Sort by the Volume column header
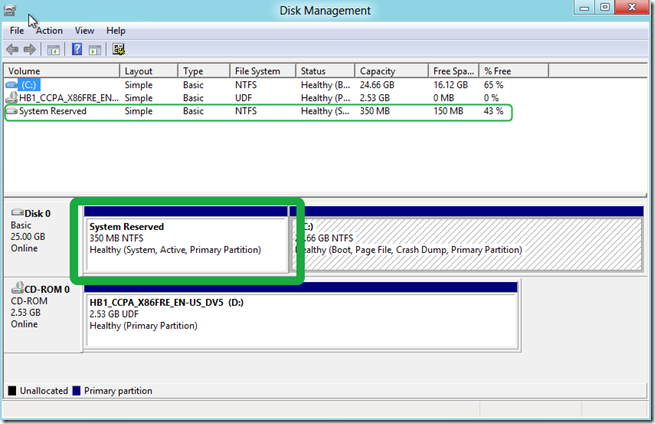 [x=62, y=71]
